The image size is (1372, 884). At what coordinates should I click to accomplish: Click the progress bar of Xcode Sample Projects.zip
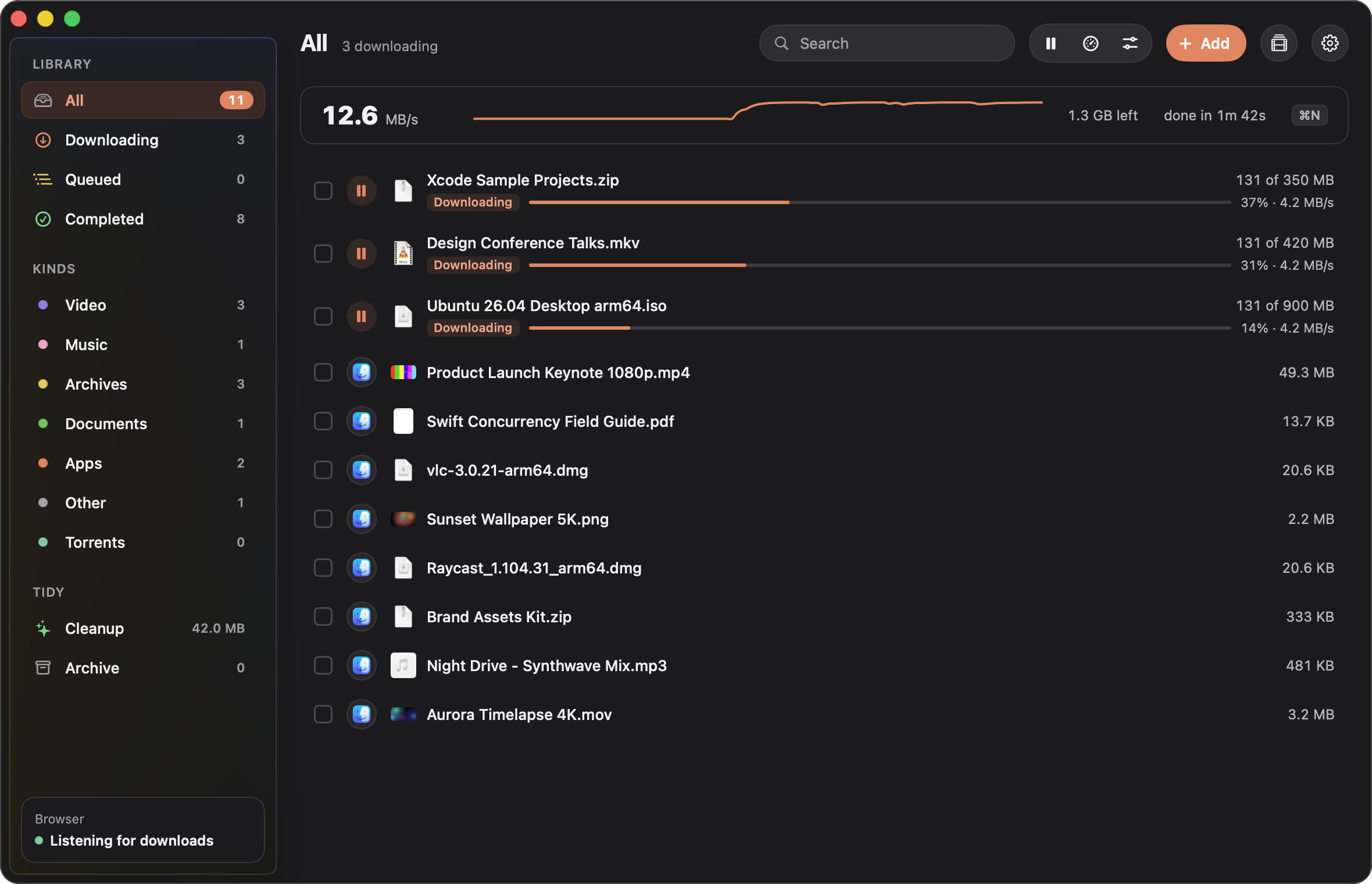880,202
